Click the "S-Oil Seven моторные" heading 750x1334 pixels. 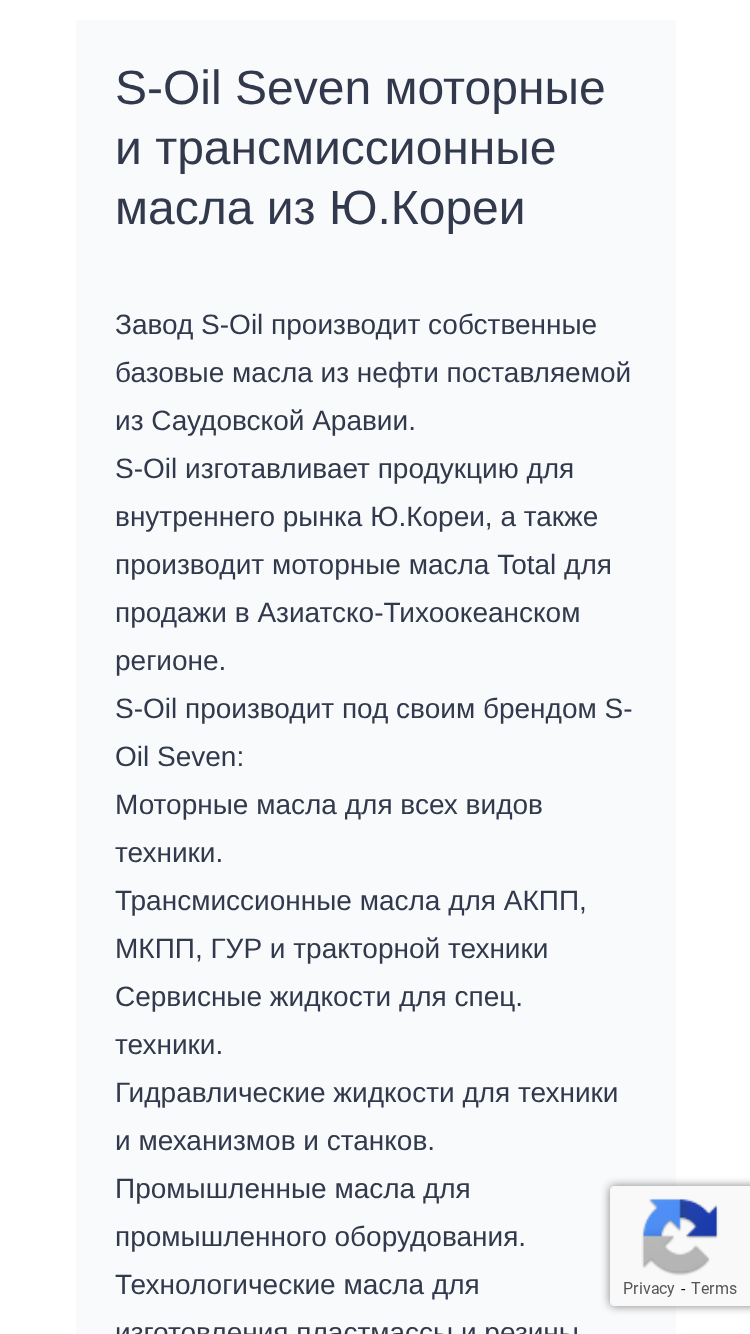(360, 88)
